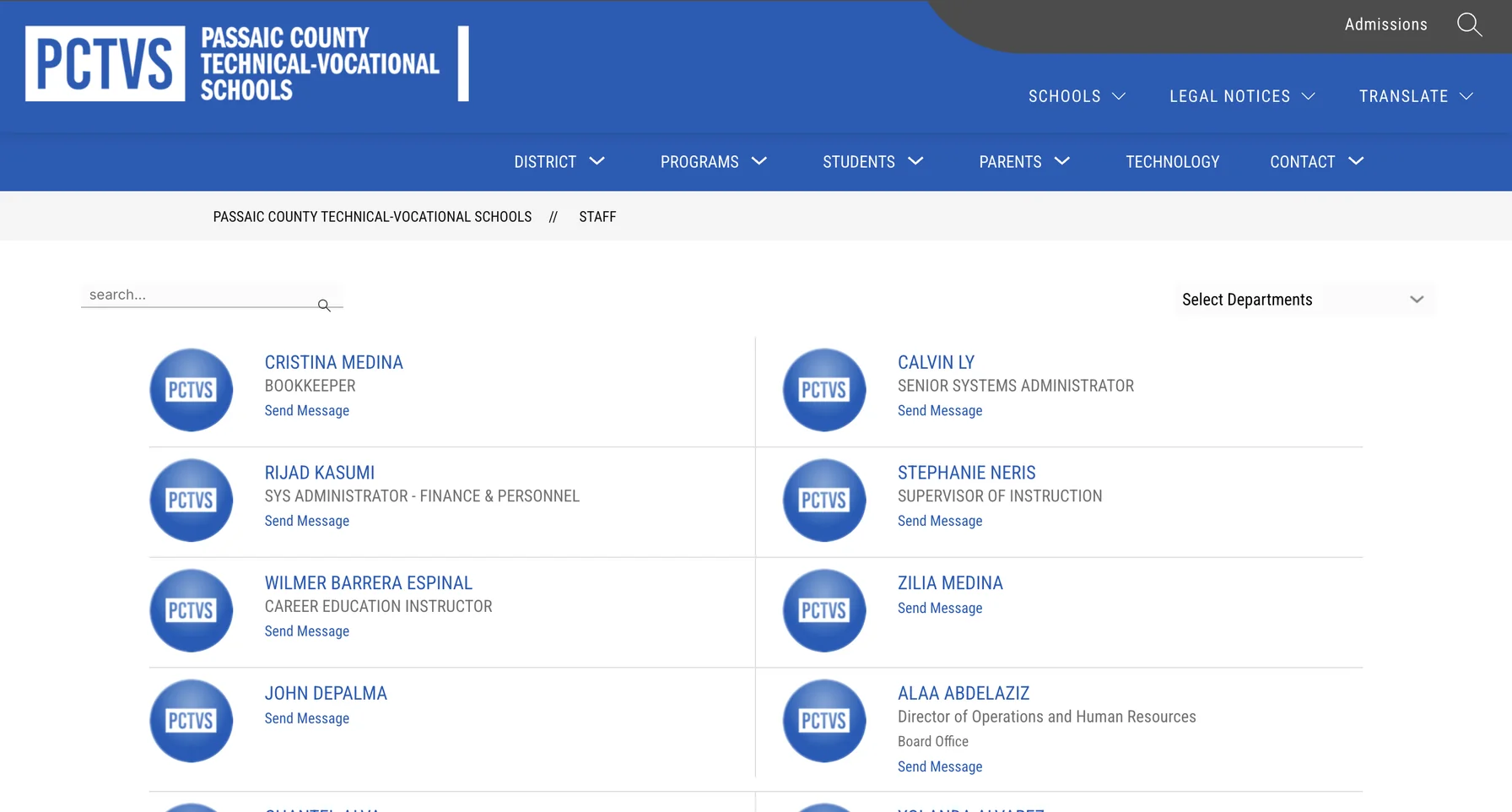The image size is (1512, 812).
Task: Send a message to Stephanie Neris
Action: pos(939,521)
